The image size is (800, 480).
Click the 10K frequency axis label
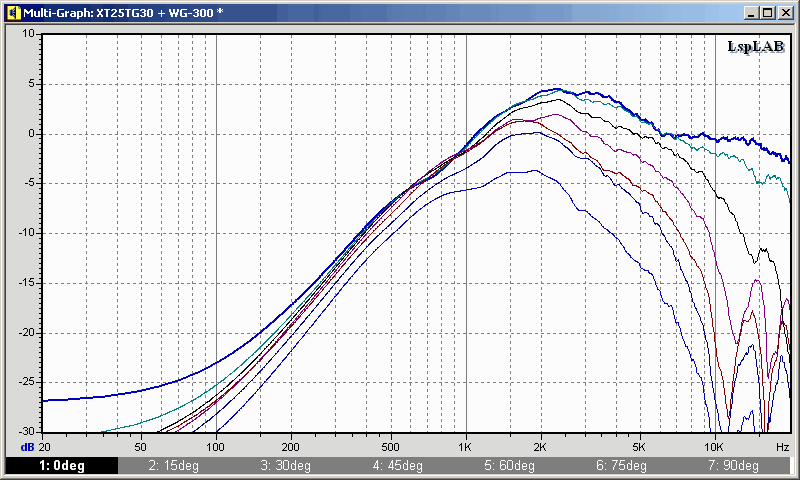click(714, 447)
